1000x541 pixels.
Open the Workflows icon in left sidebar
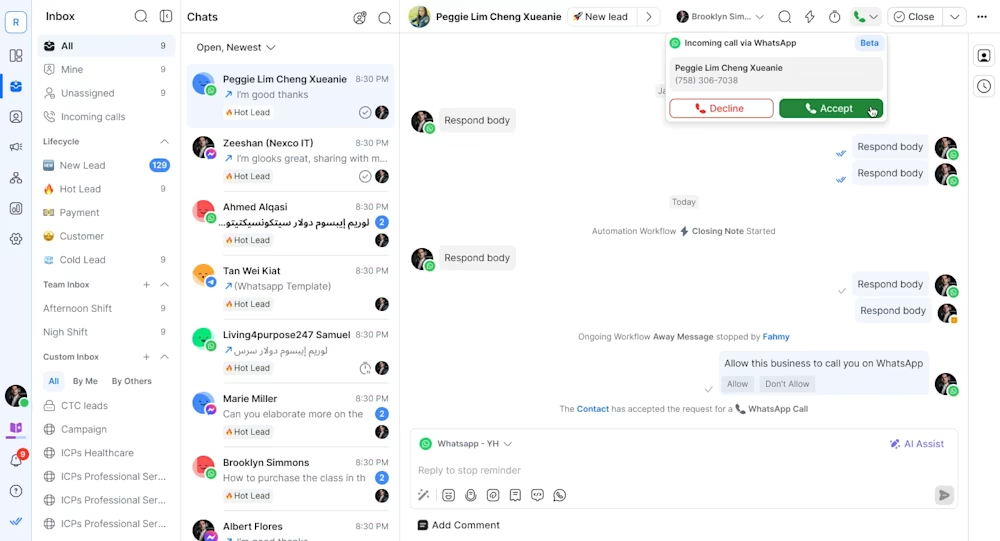(x=16, y=178)
